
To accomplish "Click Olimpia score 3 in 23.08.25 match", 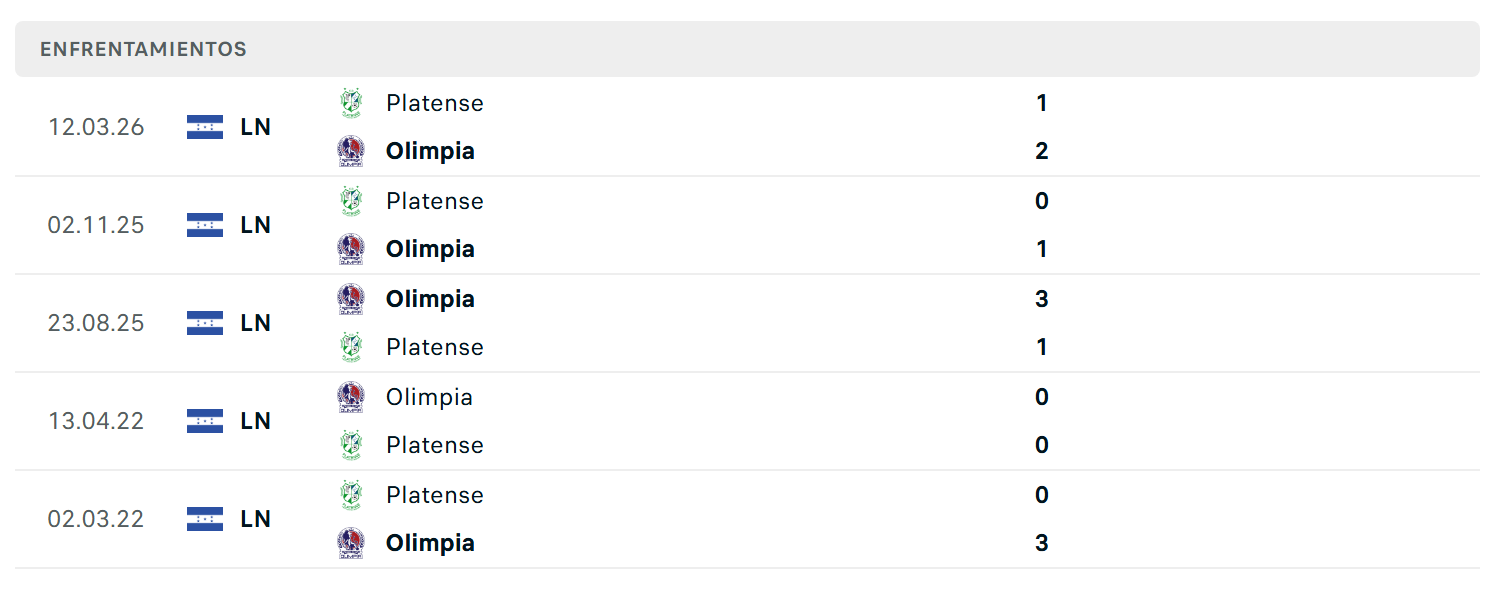I will 1042,299.
